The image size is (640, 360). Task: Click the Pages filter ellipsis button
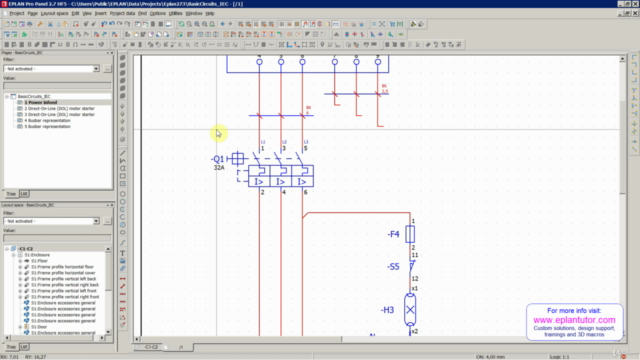107,69
